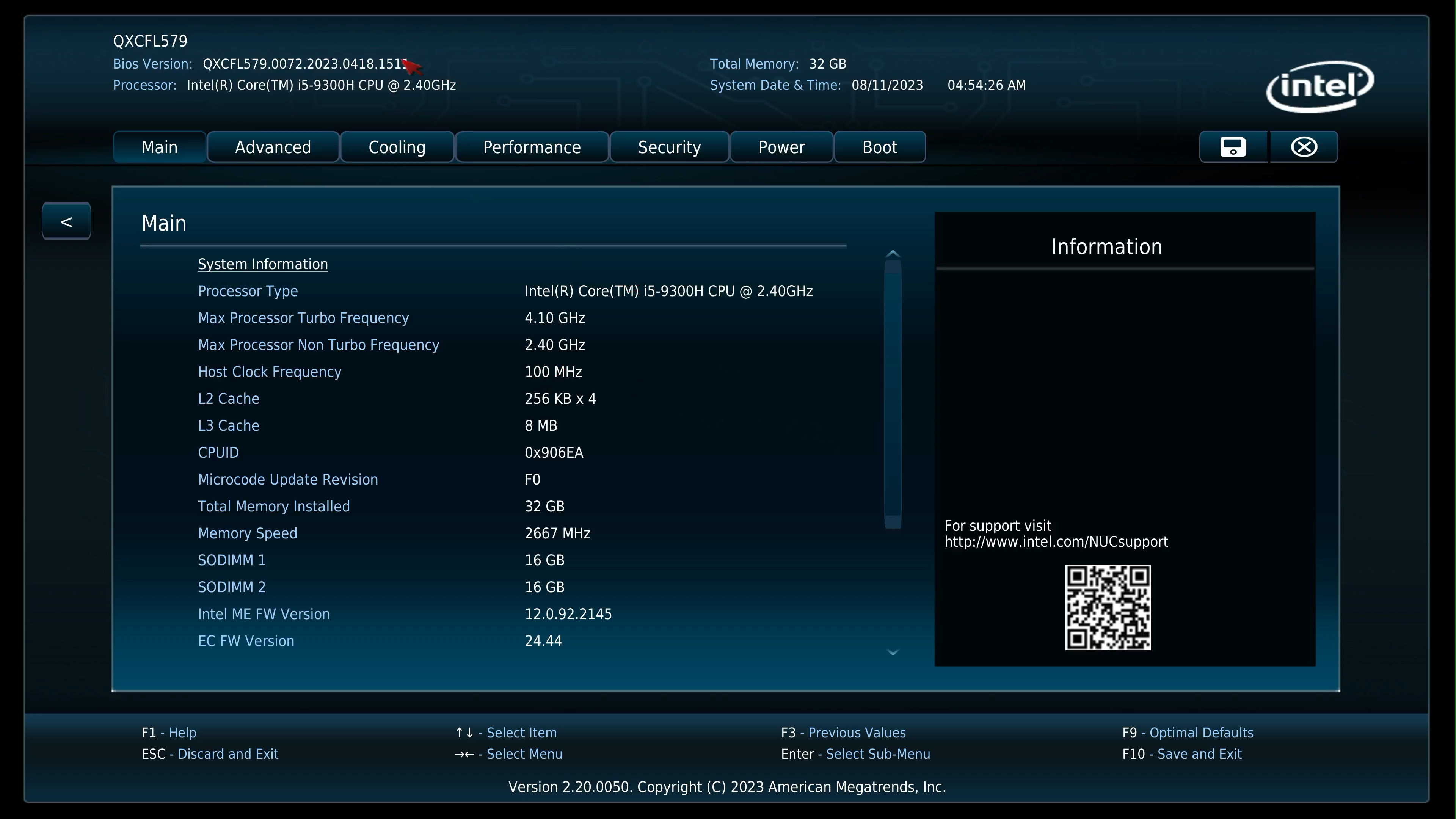Click the exit (circled X) icon
Image resolution: width=1456 pixels, height=819 pixels.
(1304, 147)
